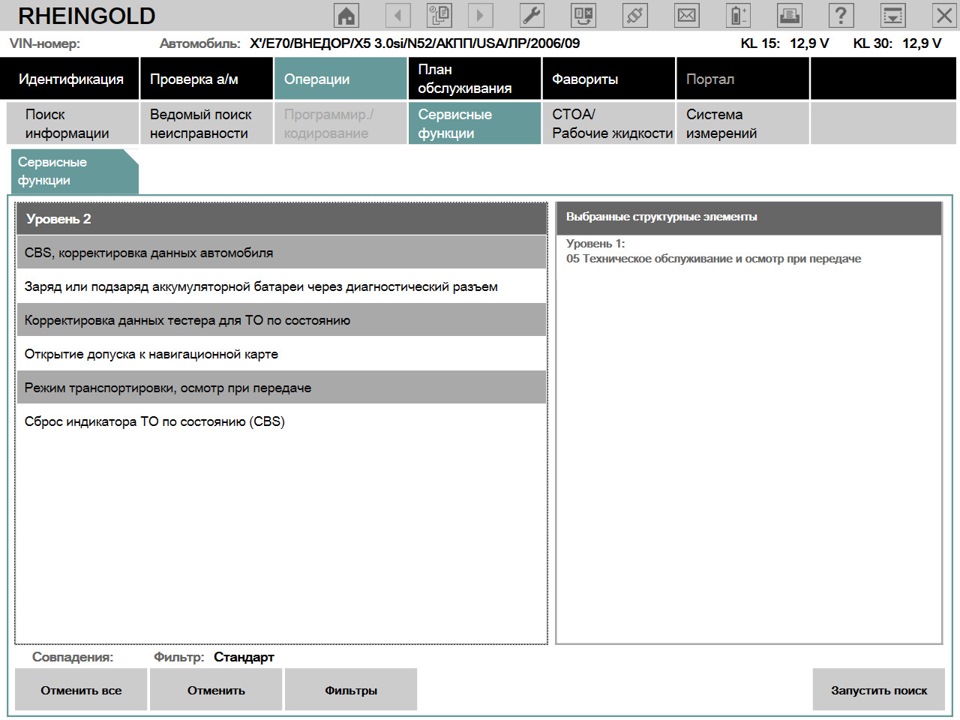Open the Фильтры button
Image resolution: width=960 pixels, height=720 pixels.
[351, 689]
